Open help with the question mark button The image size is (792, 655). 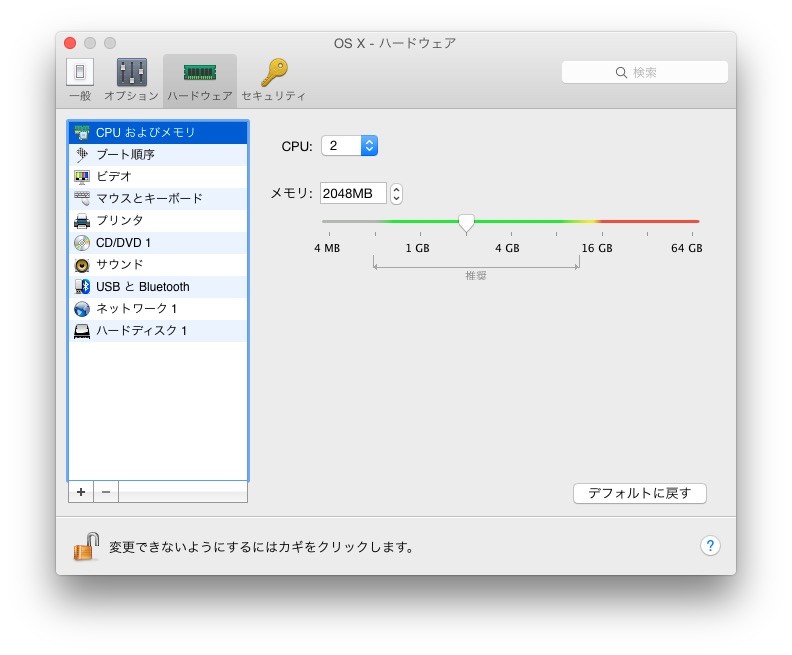(x=710, y=545)
